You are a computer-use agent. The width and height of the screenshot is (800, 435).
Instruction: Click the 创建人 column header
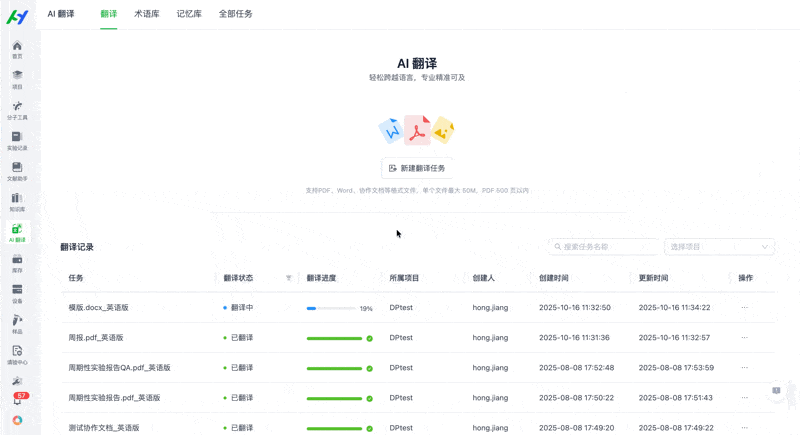click(x=483, y=278)
